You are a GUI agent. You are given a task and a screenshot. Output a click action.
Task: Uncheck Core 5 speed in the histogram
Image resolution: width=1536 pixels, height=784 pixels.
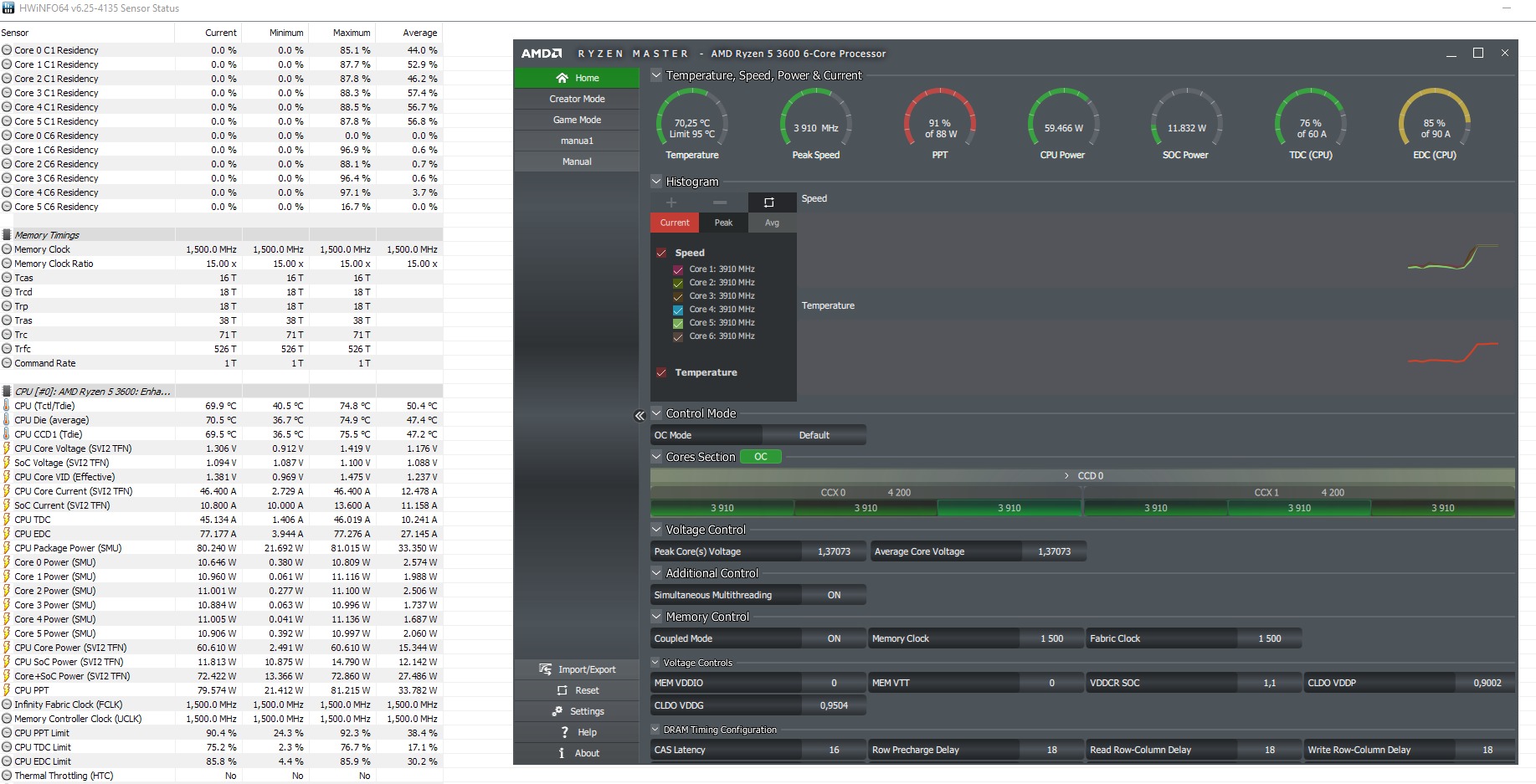[678, 324]
